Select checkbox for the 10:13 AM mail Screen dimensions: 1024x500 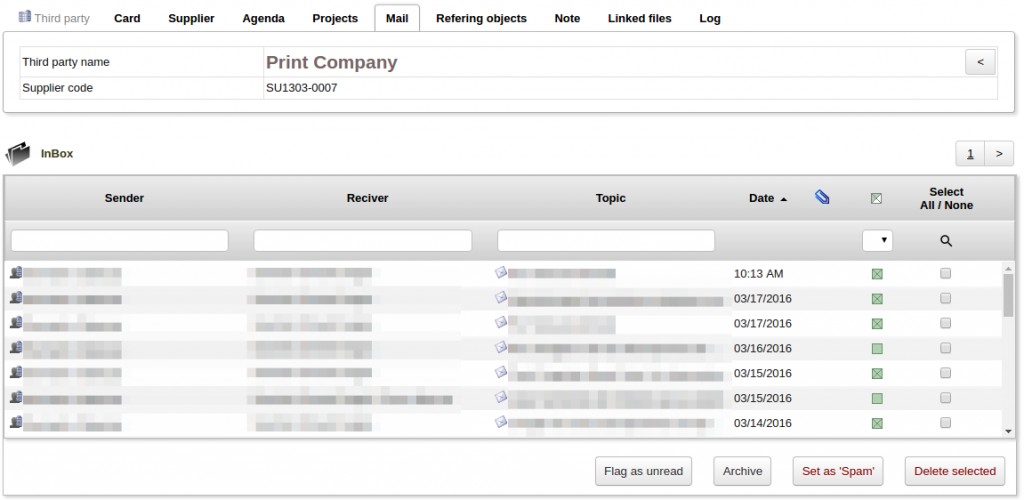[946, 273]
